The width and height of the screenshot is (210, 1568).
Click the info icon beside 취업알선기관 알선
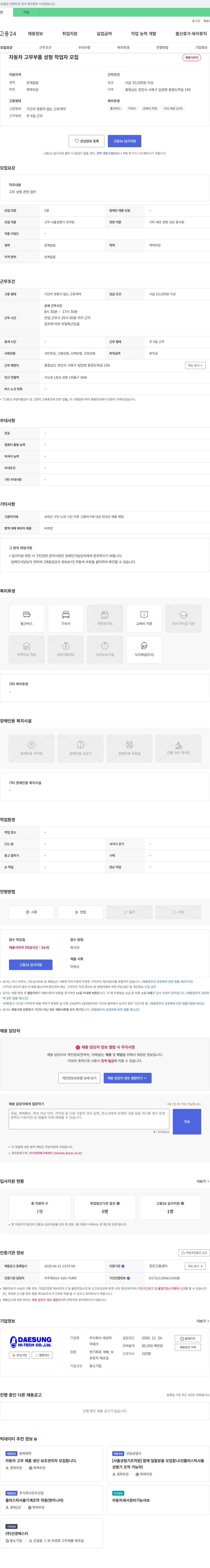[x=118, y=1203]
